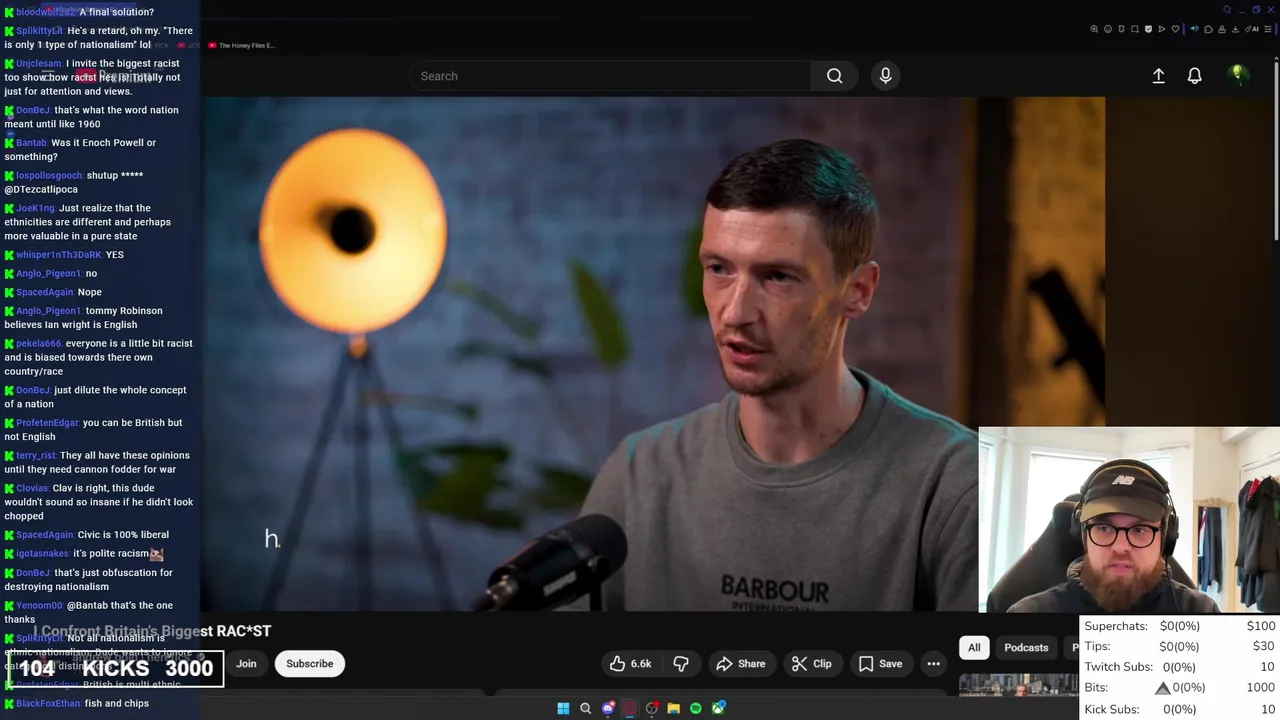The height and width of the screenshot is (720, 1280).
Task: Click the browser heart bookmarks icon
Action: click(x=1175, y=29)
